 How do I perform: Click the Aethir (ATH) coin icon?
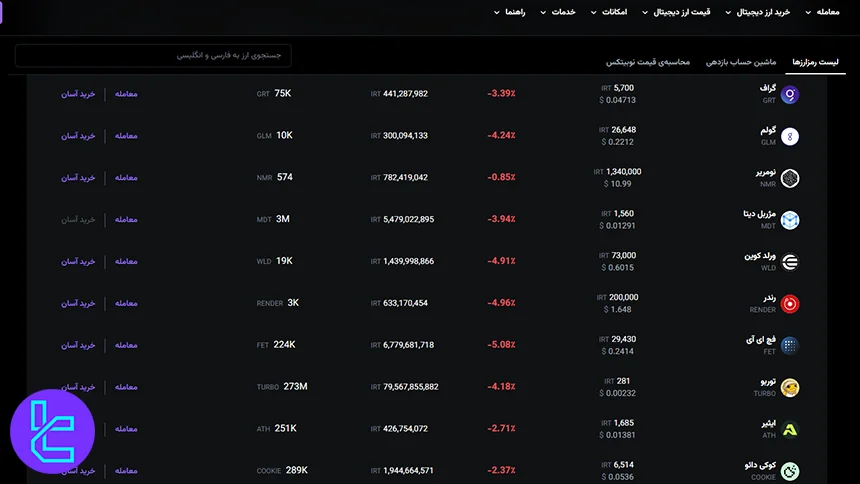click(x=790, y=430)
